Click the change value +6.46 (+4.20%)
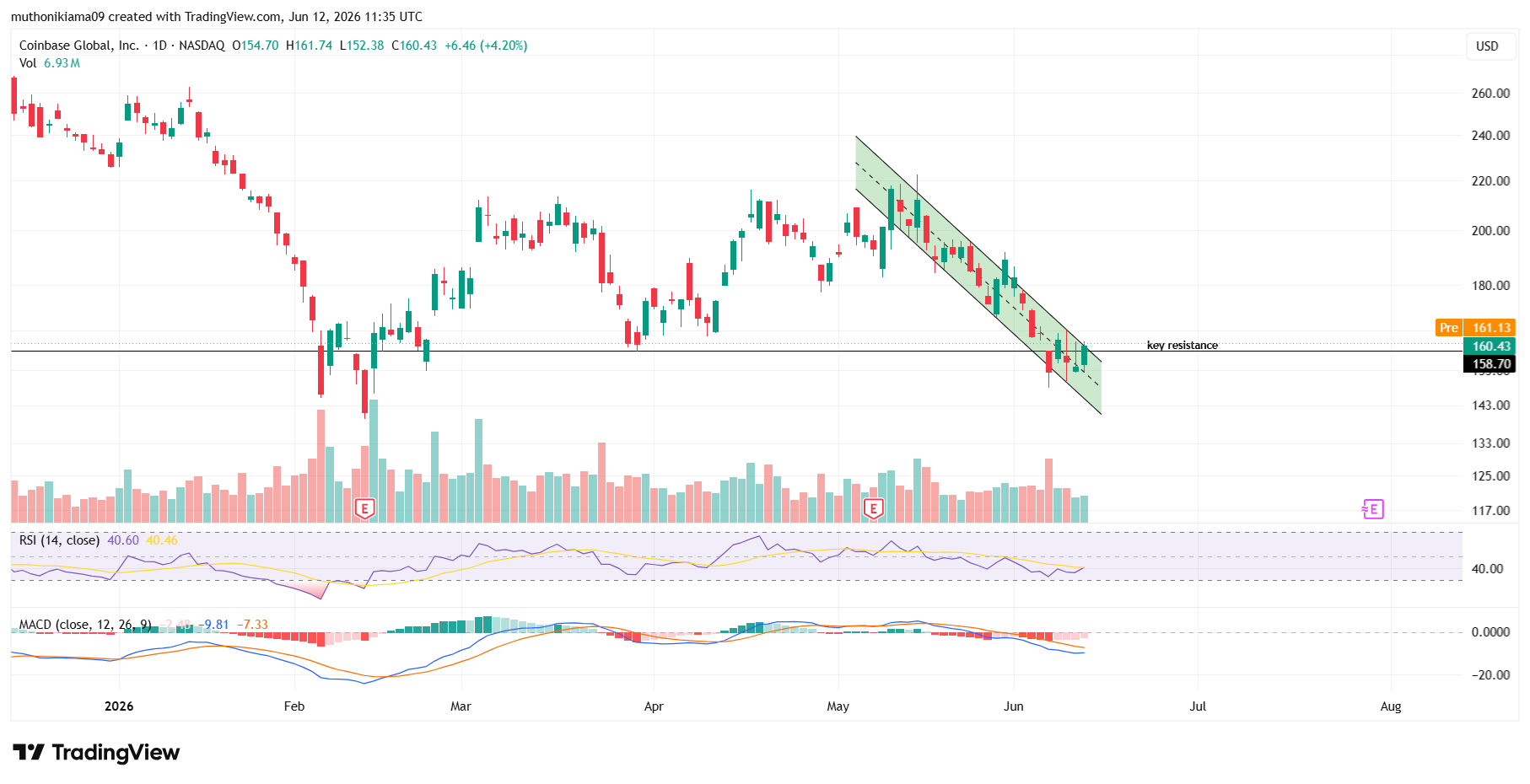The image size is (1530, 784). pos(486,46)
